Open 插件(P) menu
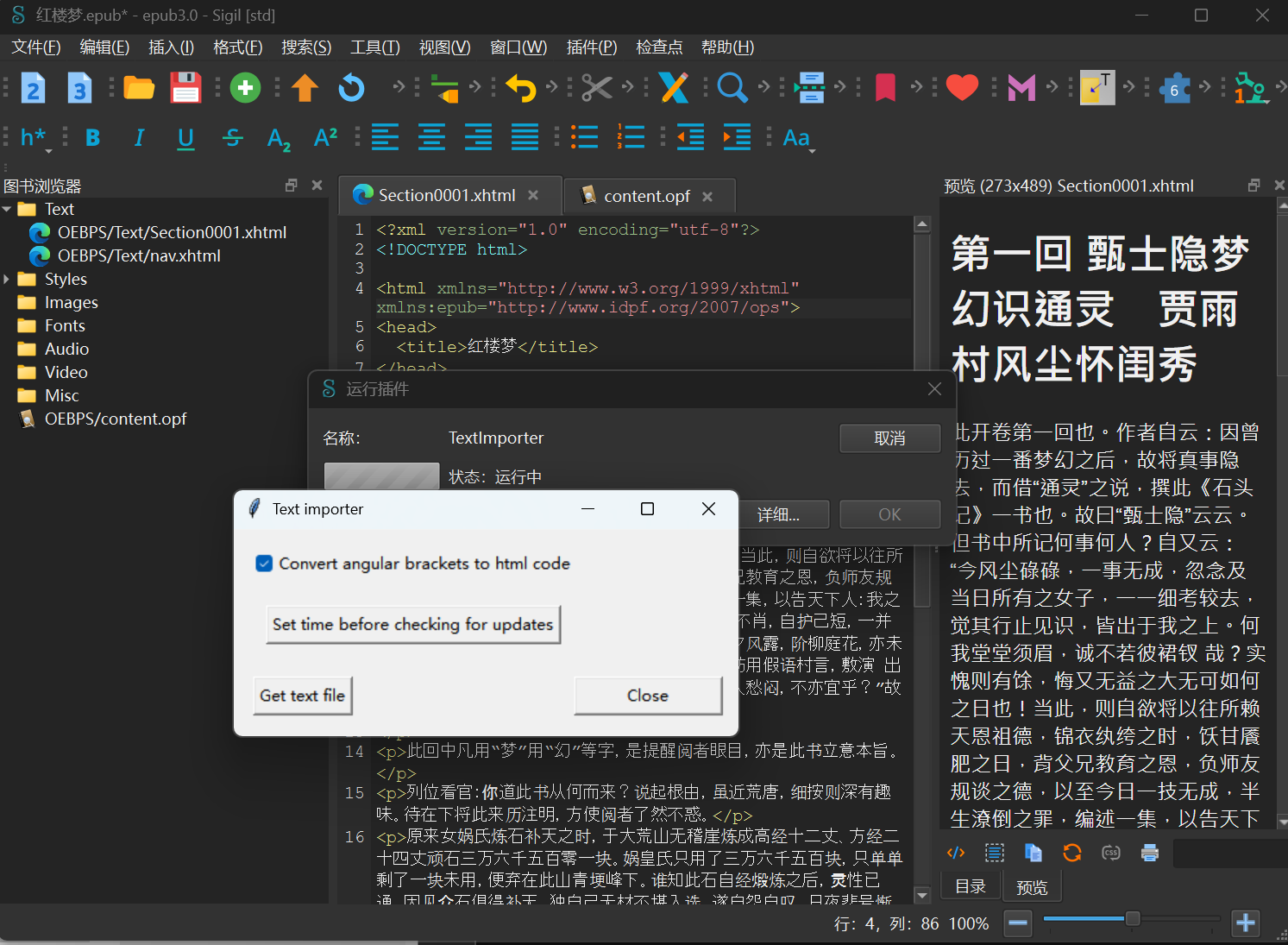Image resolution: width=1288 pixels, height=945 pixels. coord(592,47)
